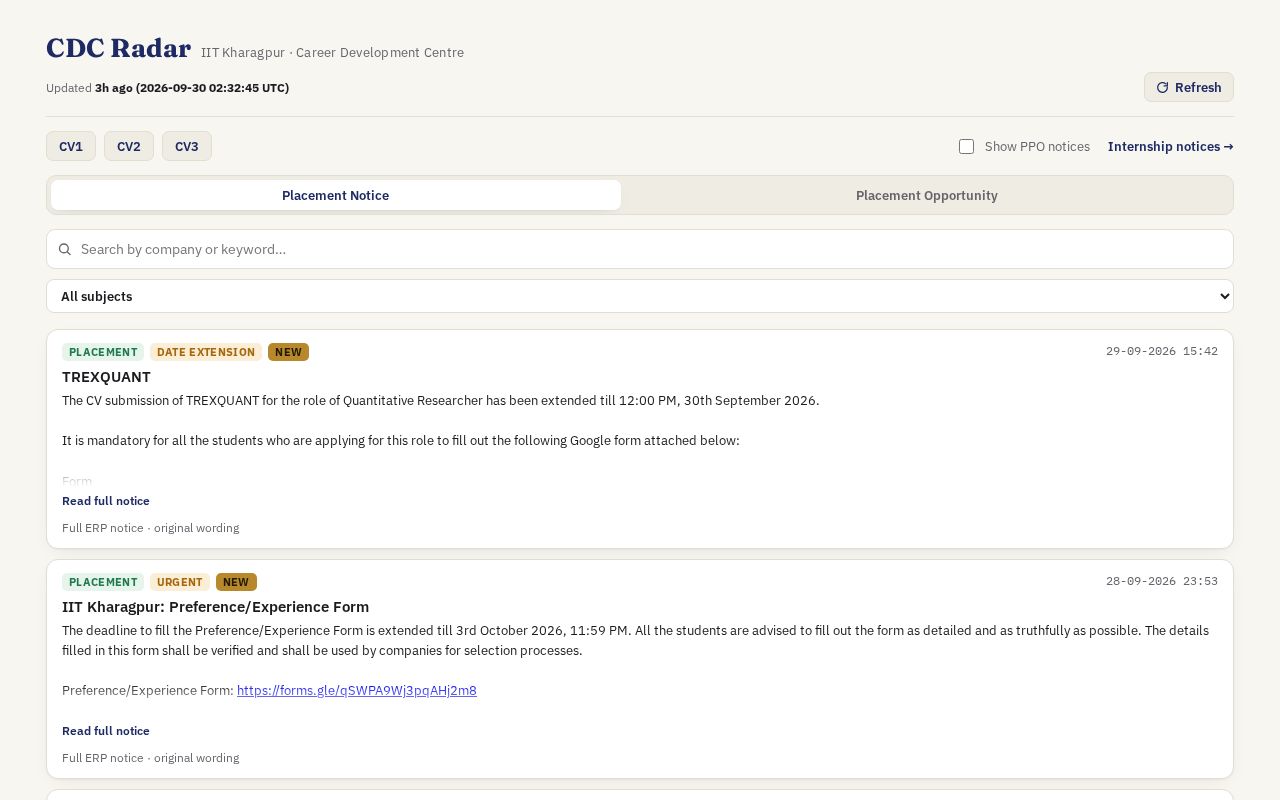Switch to Placement Opportunity tab

tap(926, 195)
